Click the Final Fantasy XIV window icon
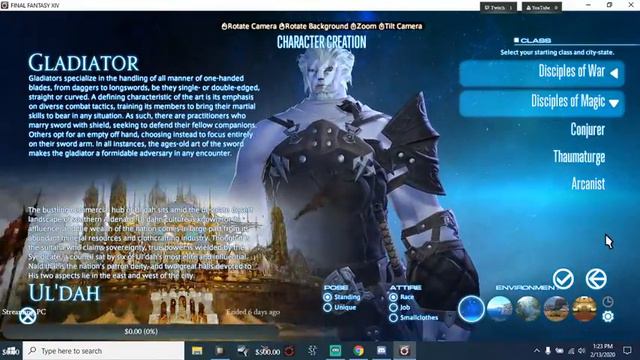 (4, 5)
